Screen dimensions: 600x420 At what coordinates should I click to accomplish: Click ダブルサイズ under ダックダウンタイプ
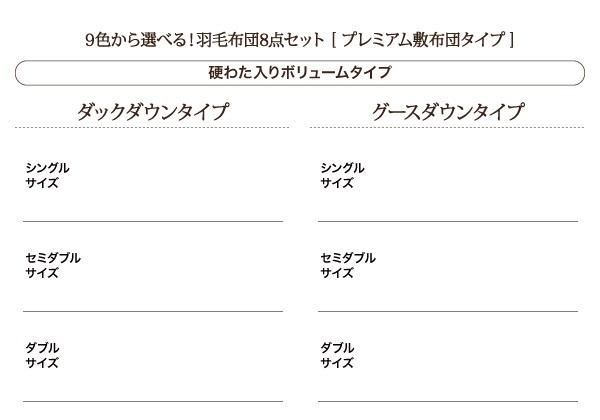[x=42, y=355]
